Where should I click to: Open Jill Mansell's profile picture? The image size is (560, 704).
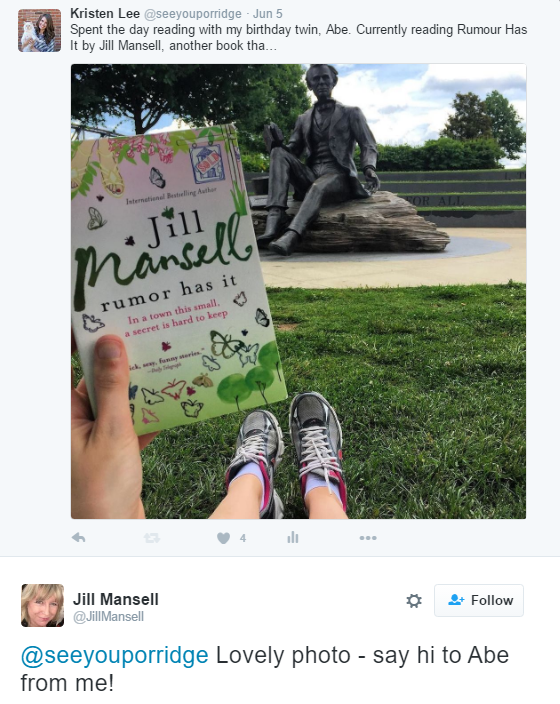42,605
